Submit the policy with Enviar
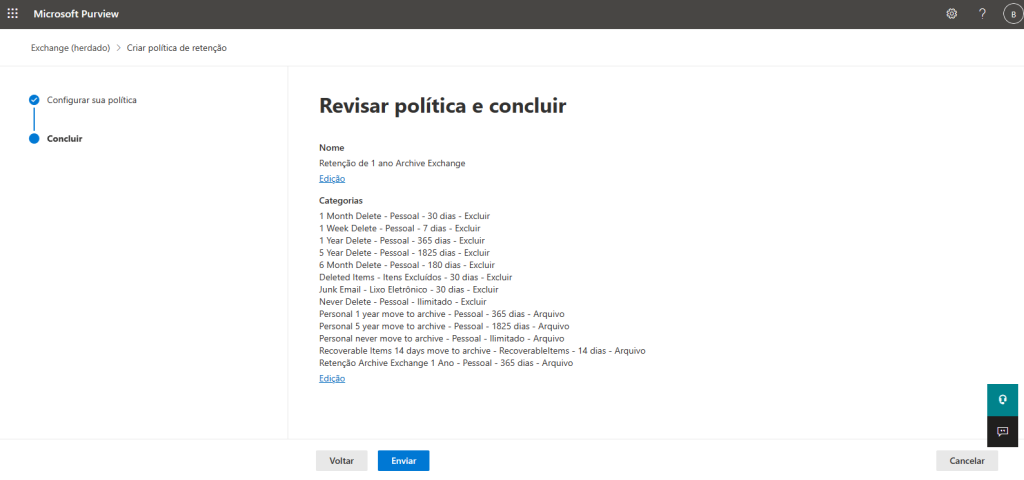The width and height of the screenshot is (1024, 480). [403, 461]
